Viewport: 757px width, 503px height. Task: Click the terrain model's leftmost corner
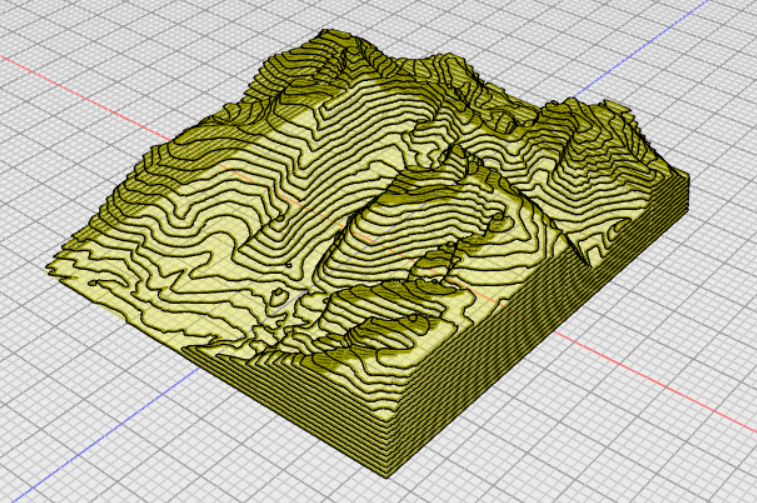pyautogui.click(x=52, y=268)
